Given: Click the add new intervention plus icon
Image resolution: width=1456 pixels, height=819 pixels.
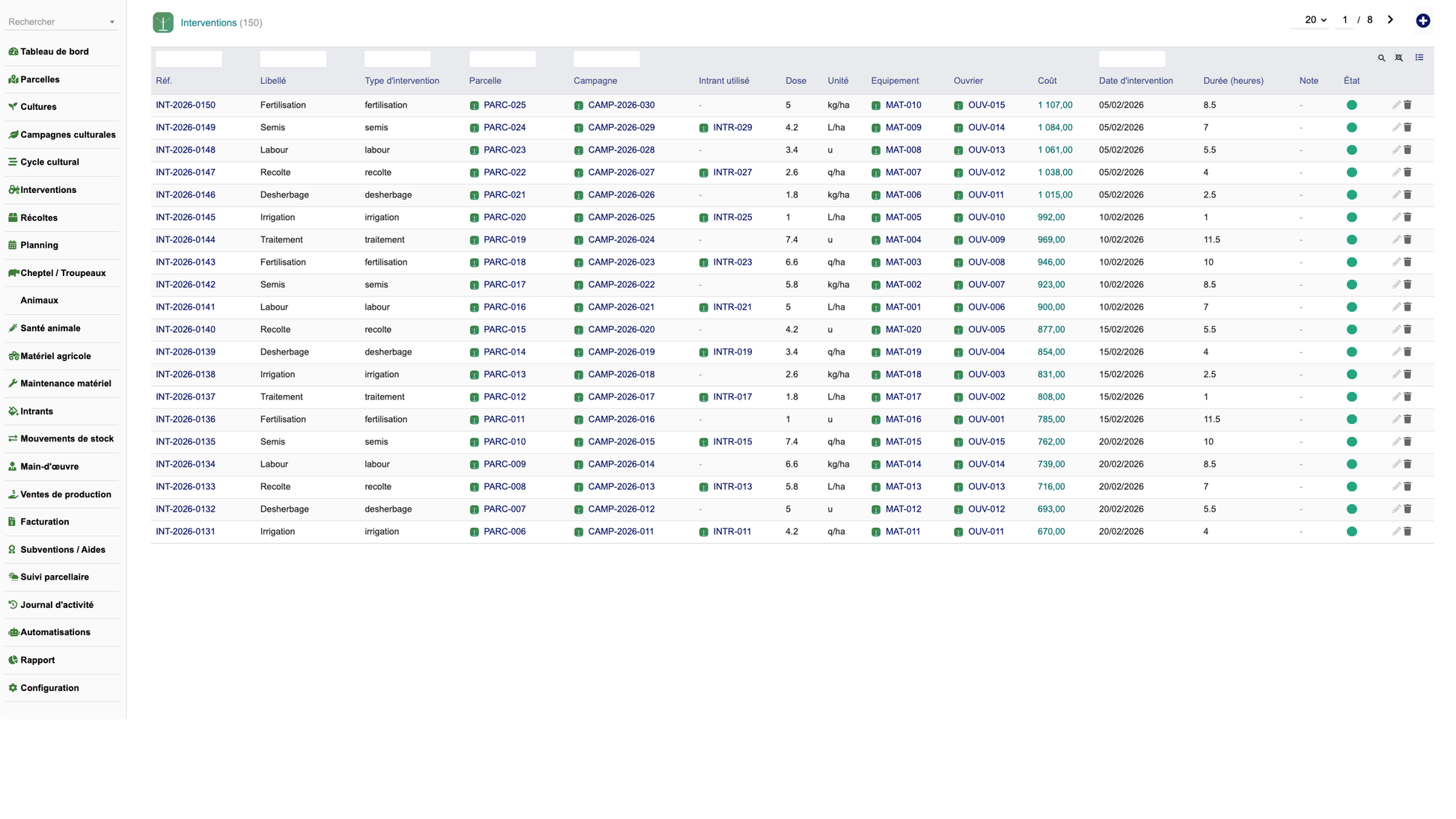Looking at the screenshot, I should click(x=1422, y=21).
